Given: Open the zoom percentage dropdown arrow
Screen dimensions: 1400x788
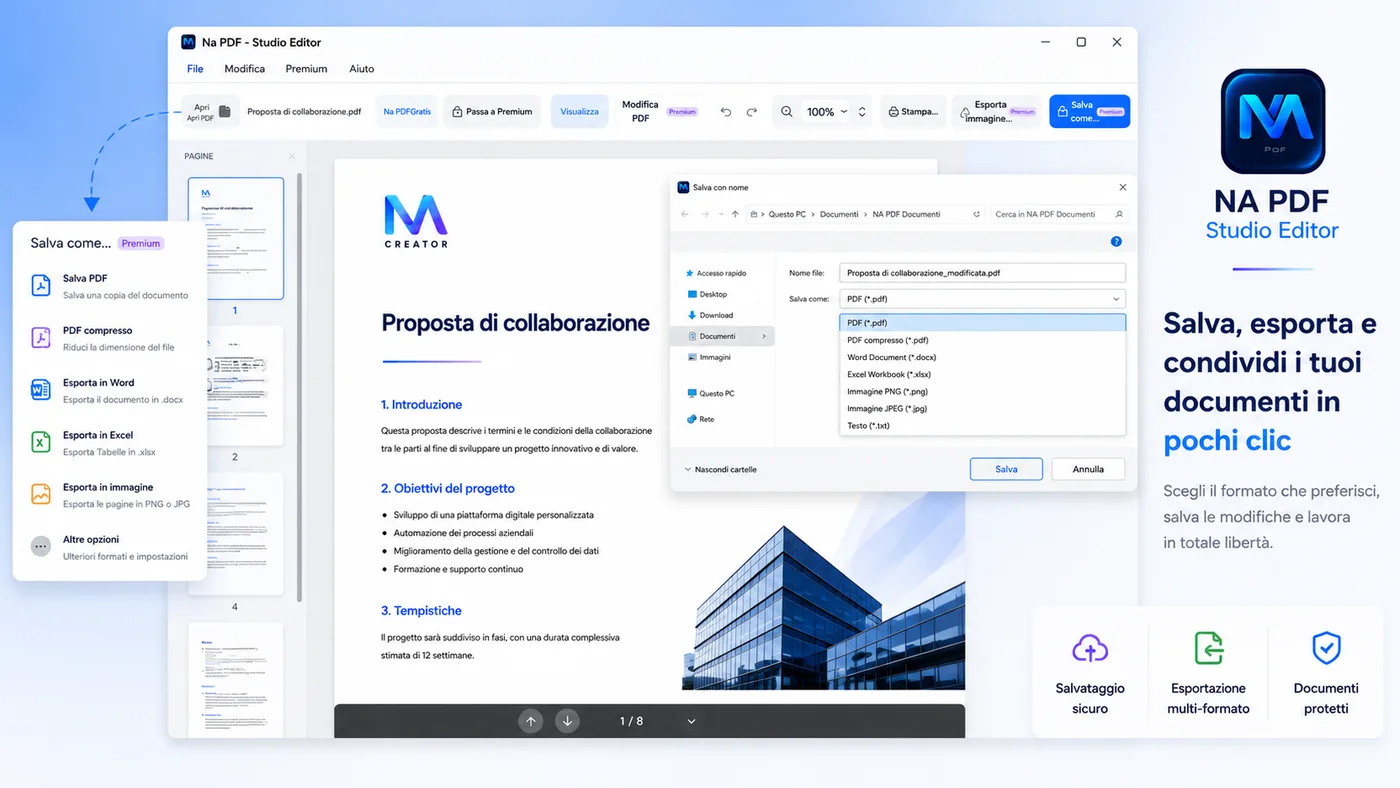Looking at the screenshot, I should click(844, 112).
